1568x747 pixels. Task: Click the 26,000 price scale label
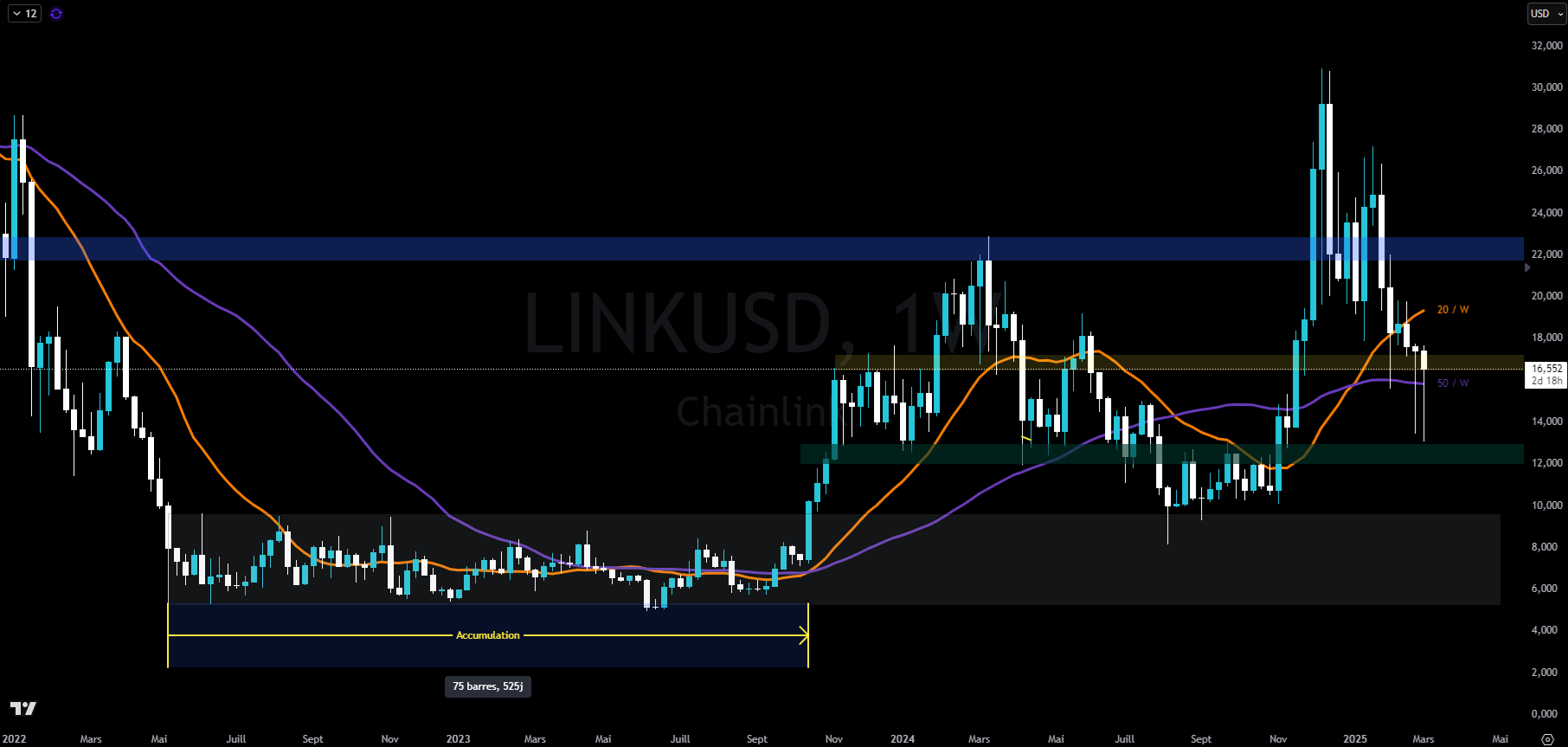1547,171
